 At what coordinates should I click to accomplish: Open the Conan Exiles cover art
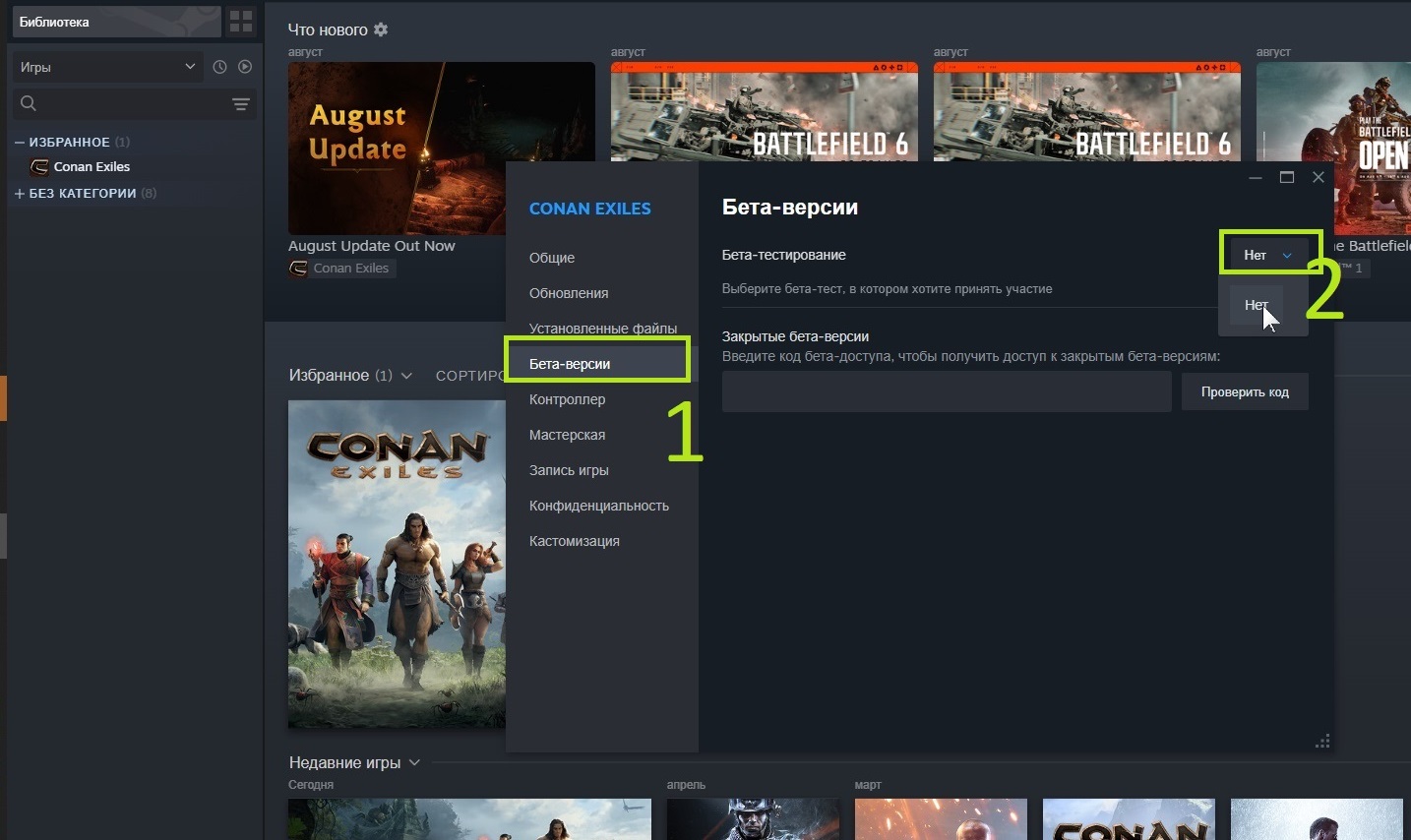click(397, 565)
